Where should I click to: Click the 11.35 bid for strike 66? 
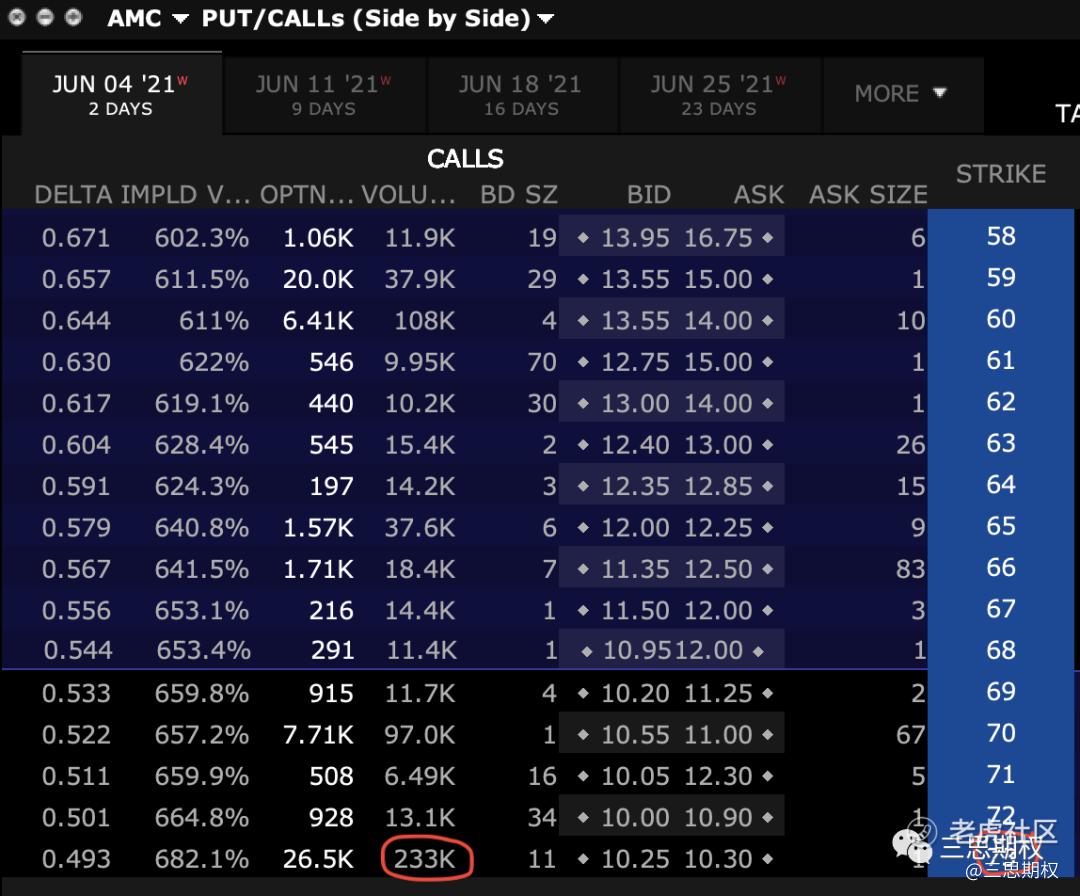tap(635, 569)
